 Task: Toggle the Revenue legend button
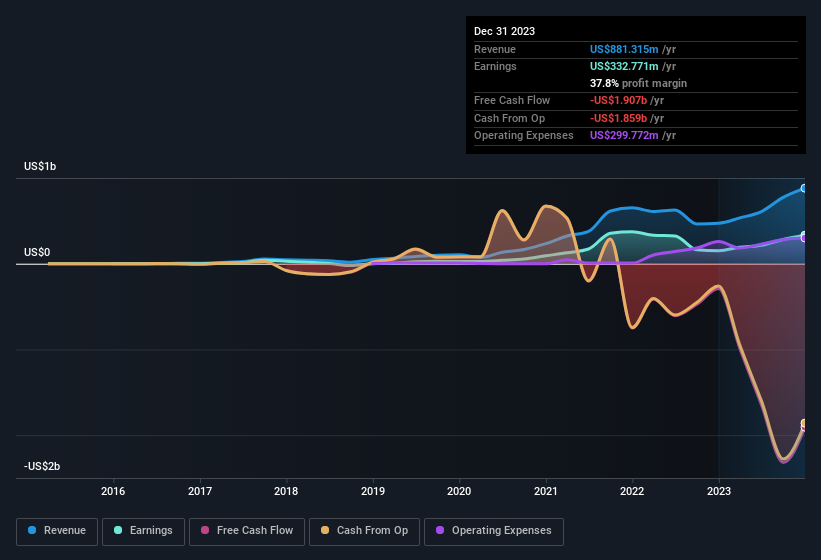[x=57, y=531]
